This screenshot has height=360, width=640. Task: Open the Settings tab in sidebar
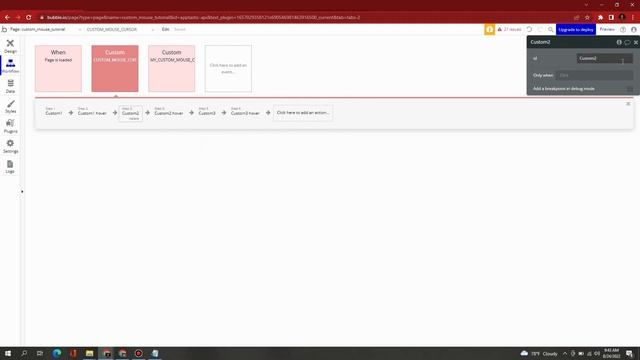tap(10, 146)
